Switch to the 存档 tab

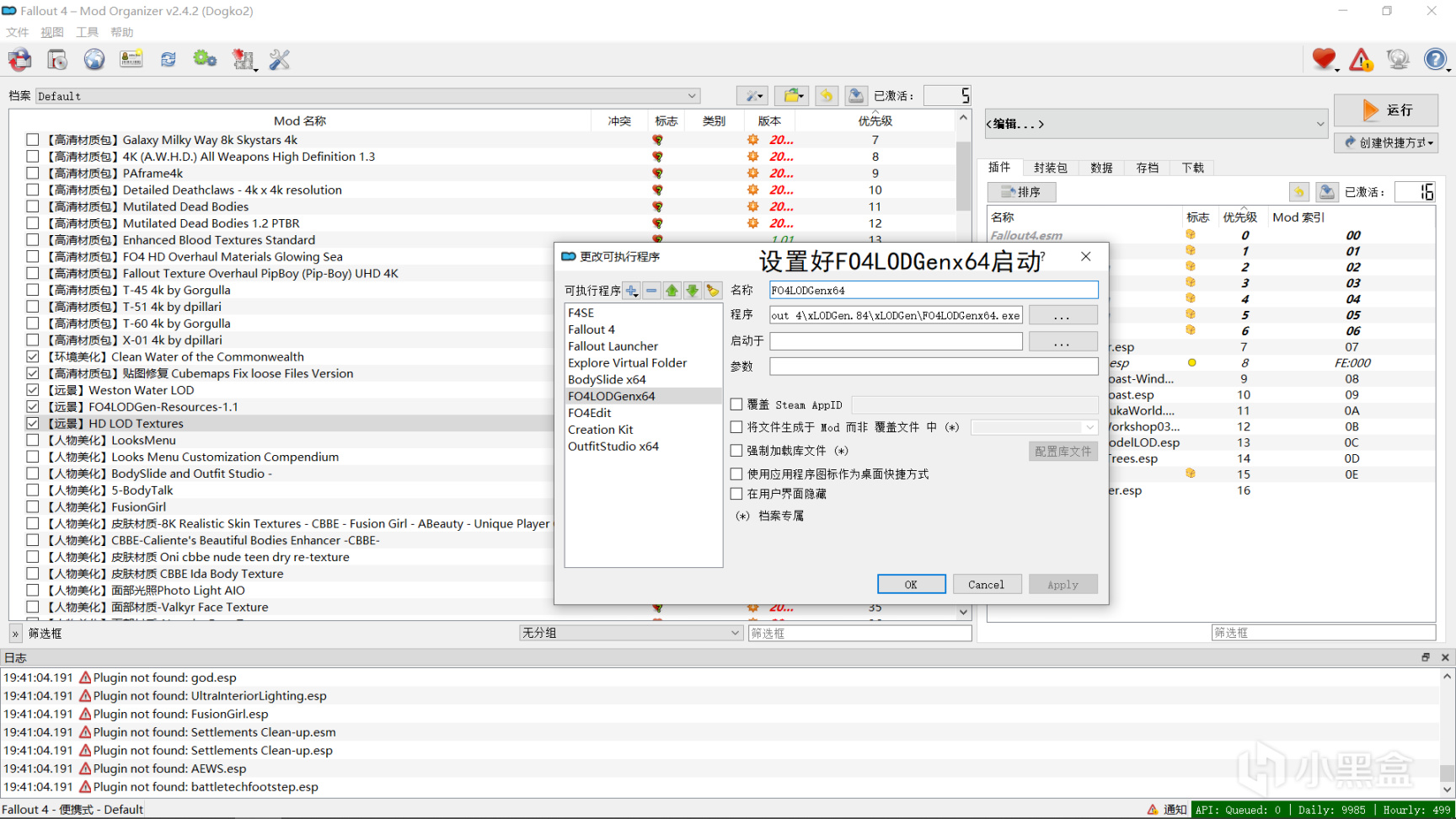(x=1148, y=168)
